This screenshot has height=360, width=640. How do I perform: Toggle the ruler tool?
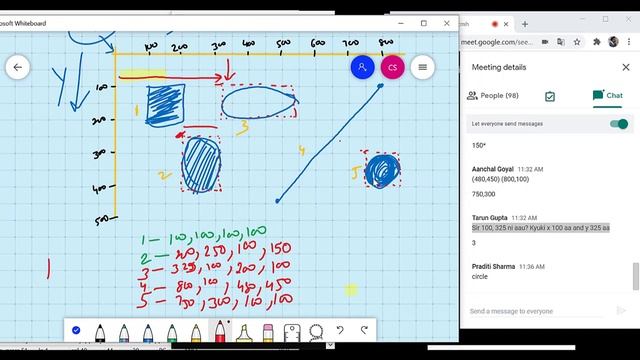tap(292, 333)
